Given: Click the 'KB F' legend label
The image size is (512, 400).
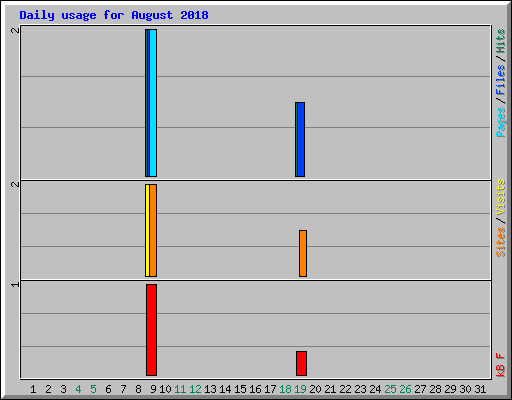Looking at the screenshot, I should pos(500,365).
